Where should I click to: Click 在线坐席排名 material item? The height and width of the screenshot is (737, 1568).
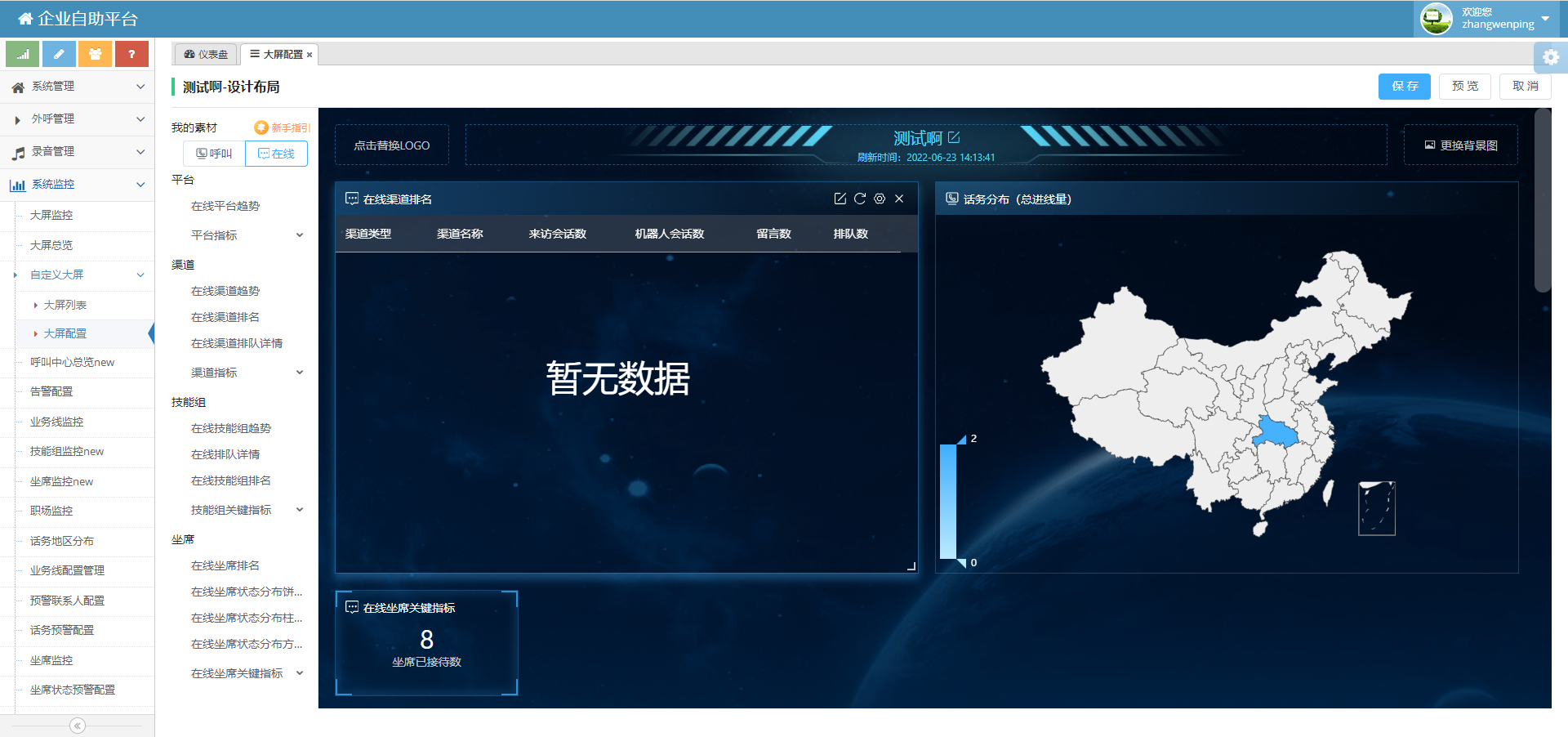(x=225, y=565)
